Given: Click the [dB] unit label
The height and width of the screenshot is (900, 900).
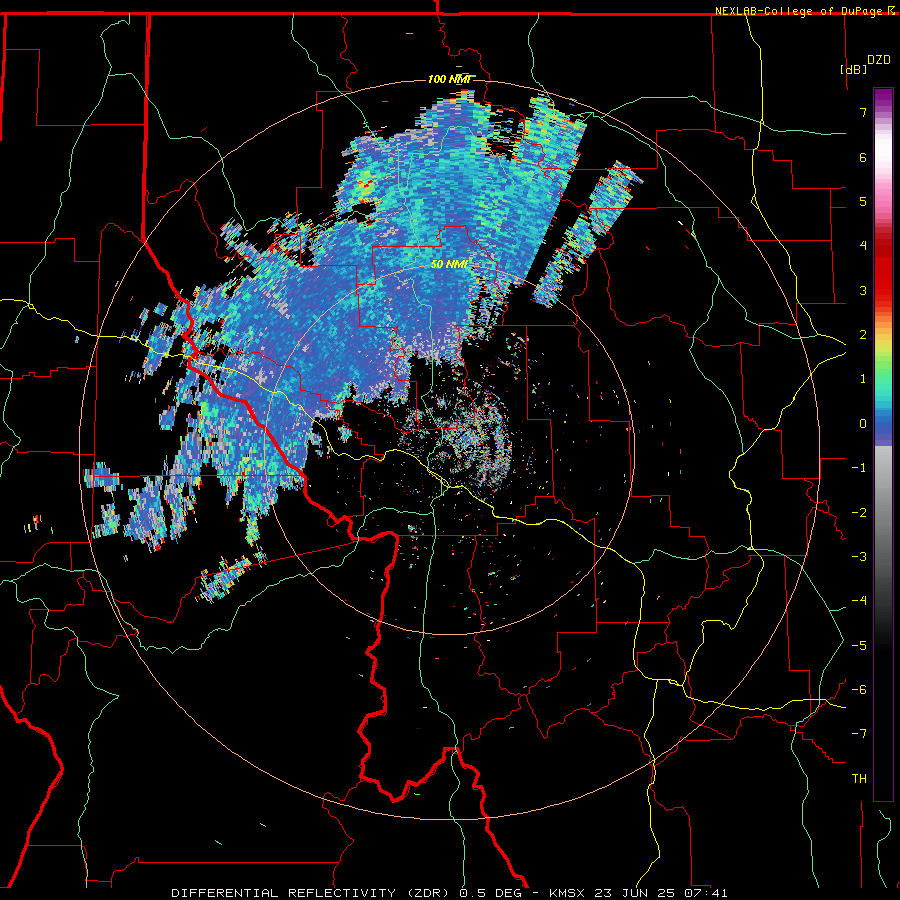Looking at the screenshot, I should tap(854, 69).
